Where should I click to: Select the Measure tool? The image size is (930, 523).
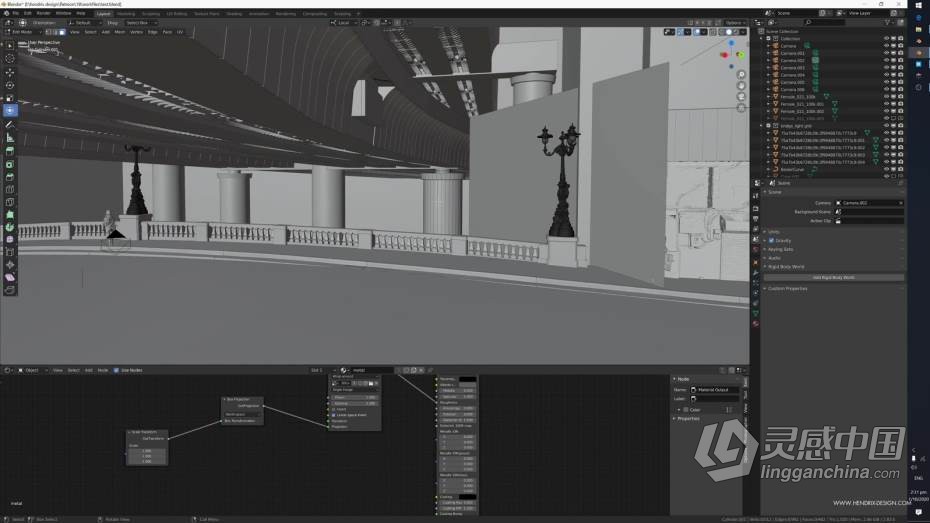(x=10, y=138)
